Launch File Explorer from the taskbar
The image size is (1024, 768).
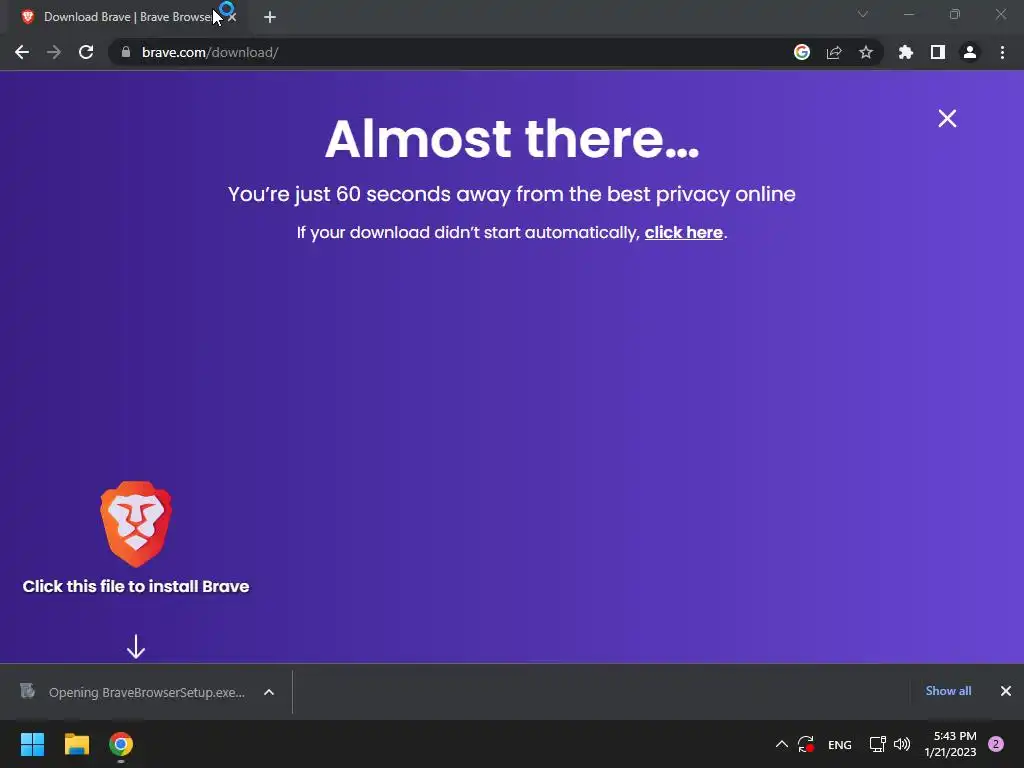coord(76,744)
